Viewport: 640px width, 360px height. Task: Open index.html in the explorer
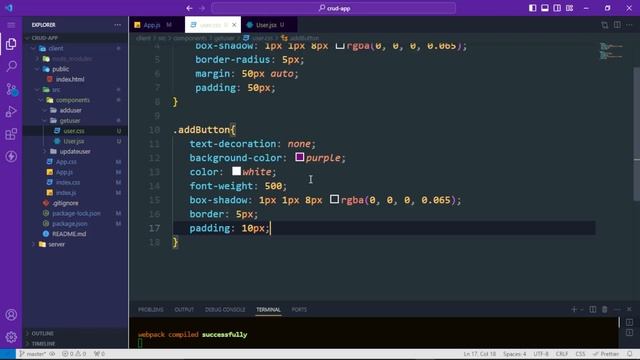click(75, 79)
